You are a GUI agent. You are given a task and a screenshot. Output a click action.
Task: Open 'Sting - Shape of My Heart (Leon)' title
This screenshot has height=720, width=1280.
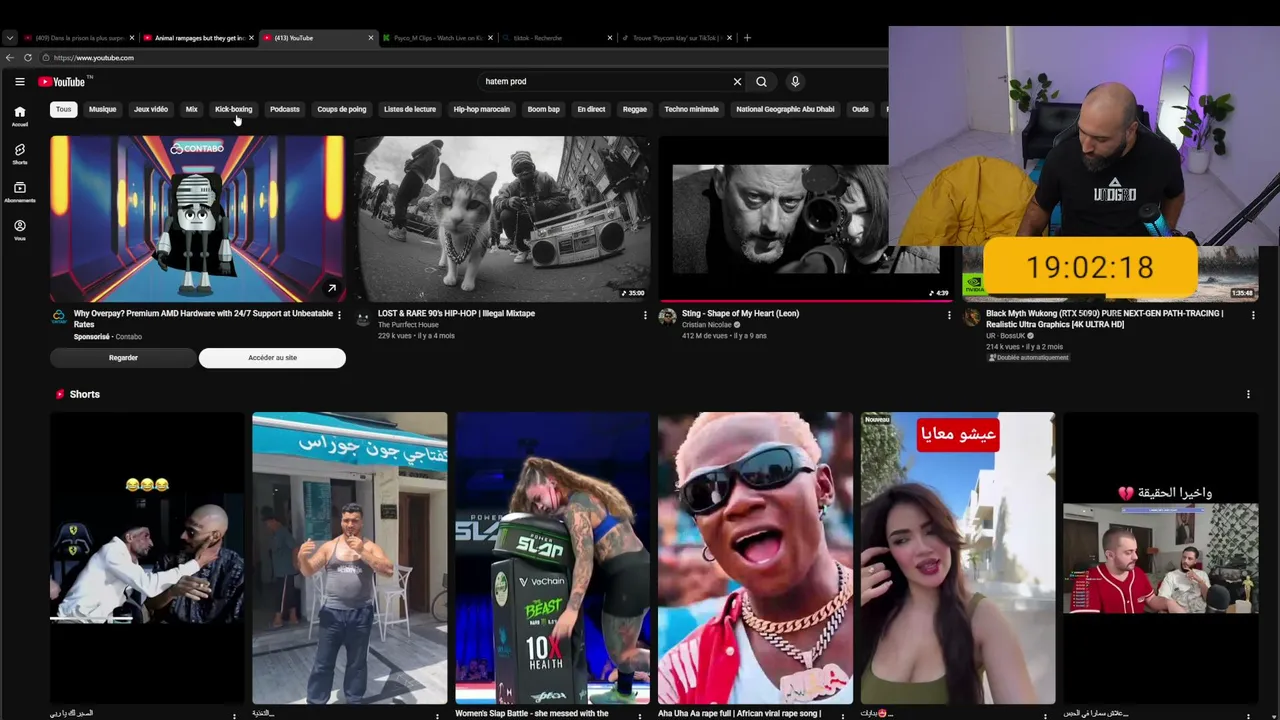(740, 314)
